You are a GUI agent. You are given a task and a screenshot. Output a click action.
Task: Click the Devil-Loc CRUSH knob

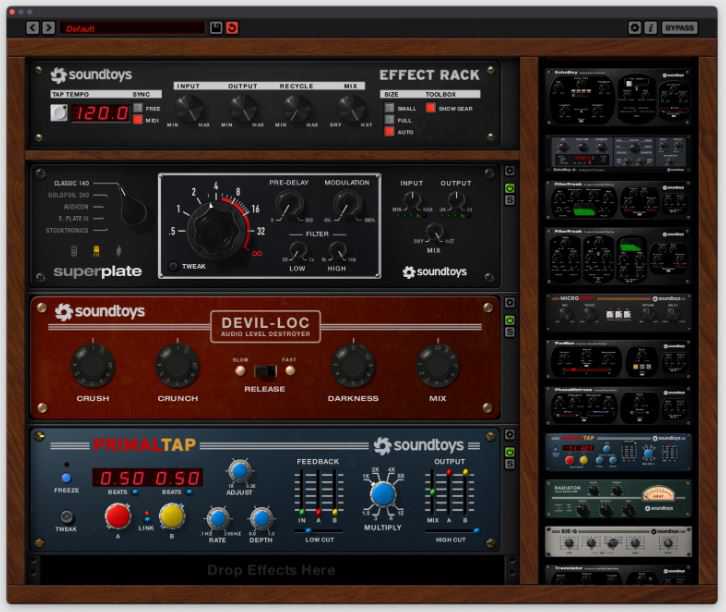click(93, 365)
